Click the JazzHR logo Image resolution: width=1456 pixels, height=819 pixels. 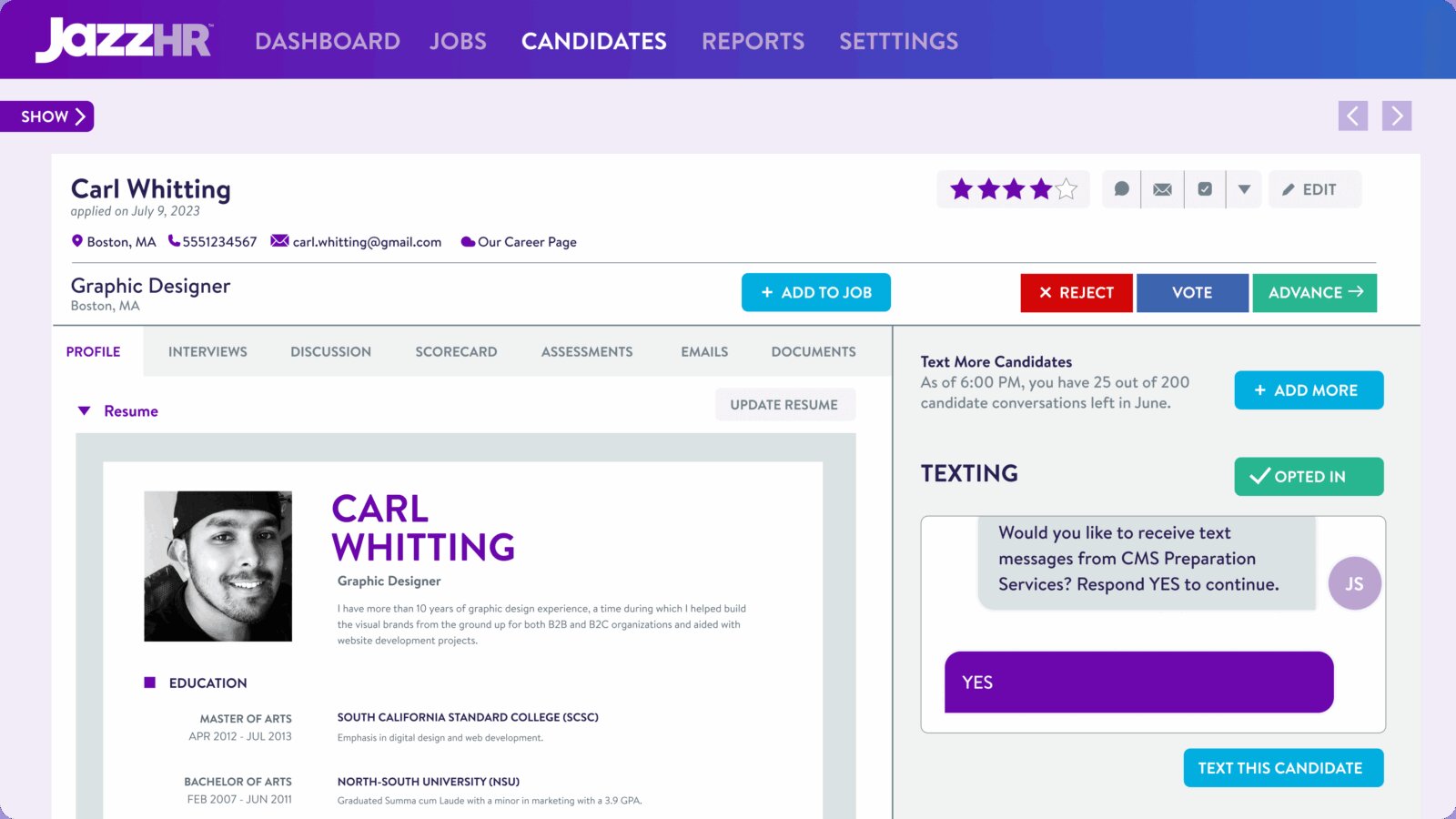click(x=124, y=40)
